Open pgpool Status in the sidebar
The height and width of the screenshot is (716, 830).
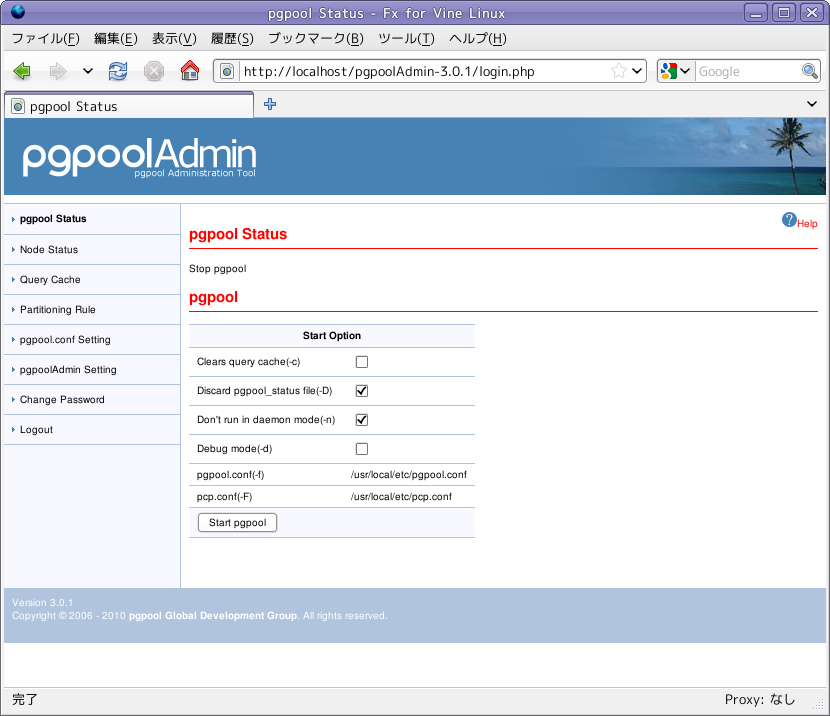[x=53, y=219]
